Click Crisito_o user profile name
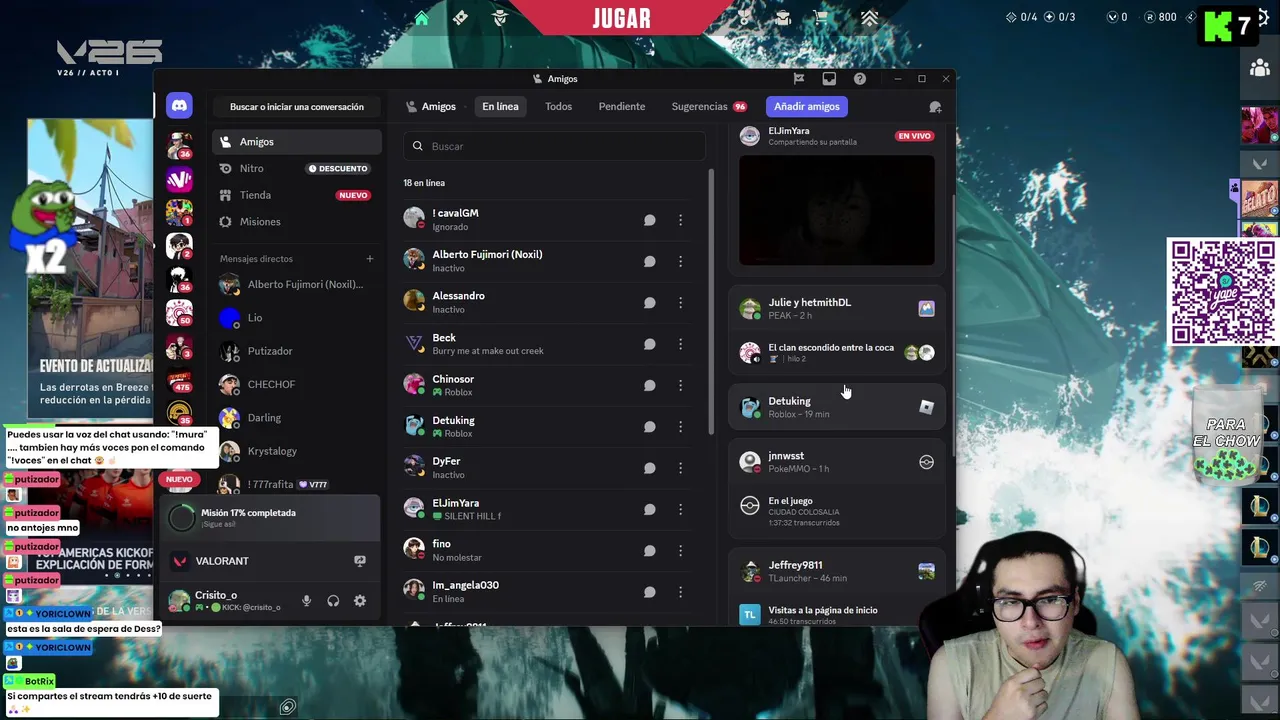 (216, 595)
